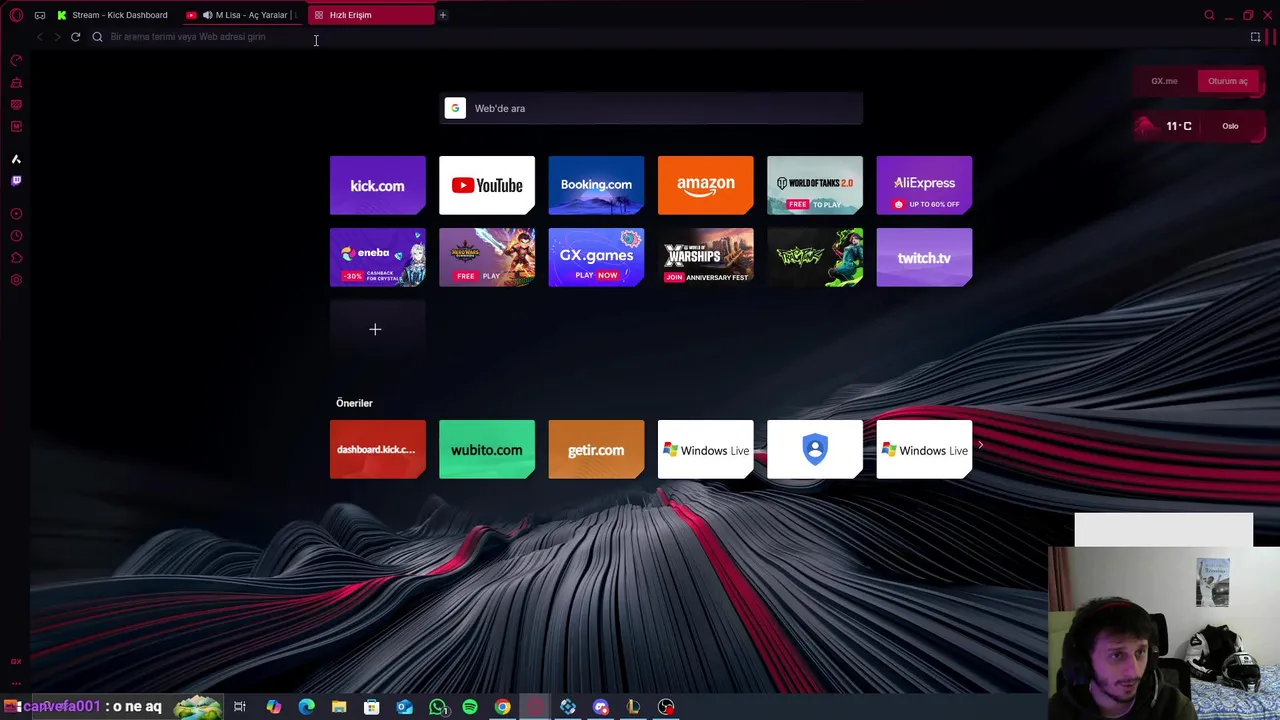Add a new speed dial with plus tile
The image size is (1280, 720).
point(377,329)
